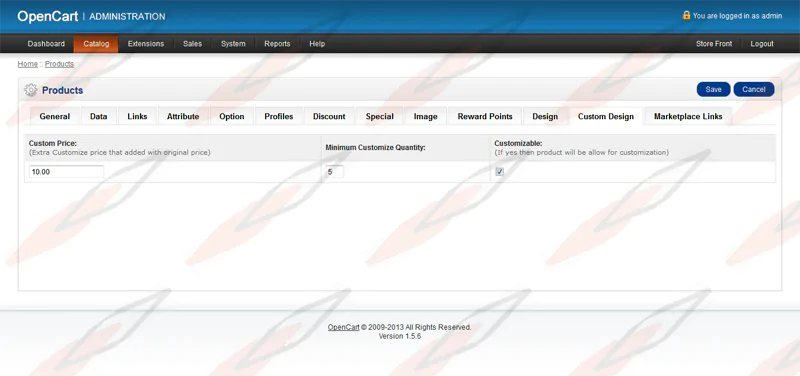Go to the Reward Points tab
Screen dimensions: 800x376
485,116
